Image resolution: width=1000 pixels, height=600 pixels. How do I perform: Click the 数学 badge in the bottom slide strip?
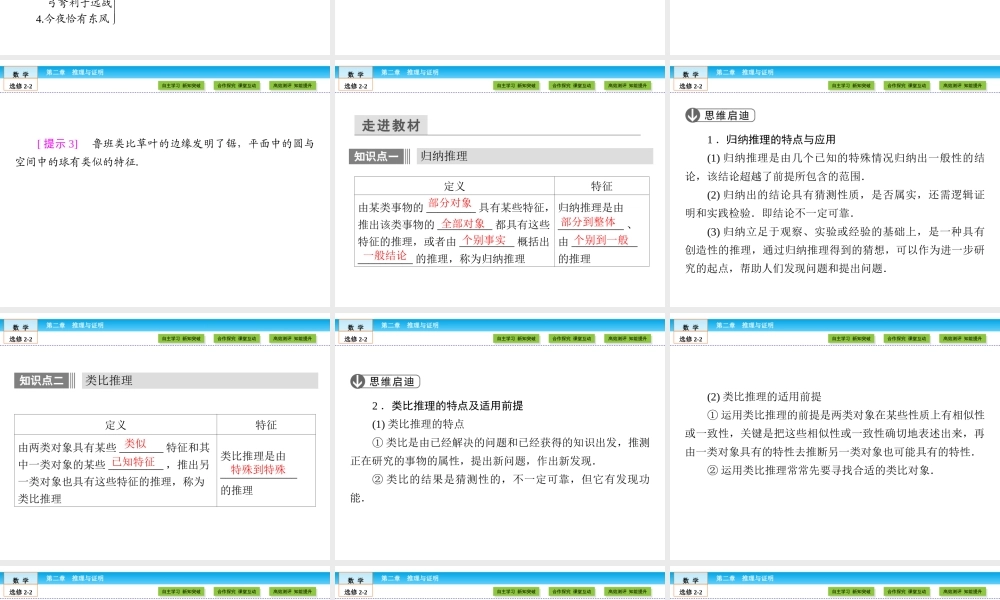[x=18, y=578]
